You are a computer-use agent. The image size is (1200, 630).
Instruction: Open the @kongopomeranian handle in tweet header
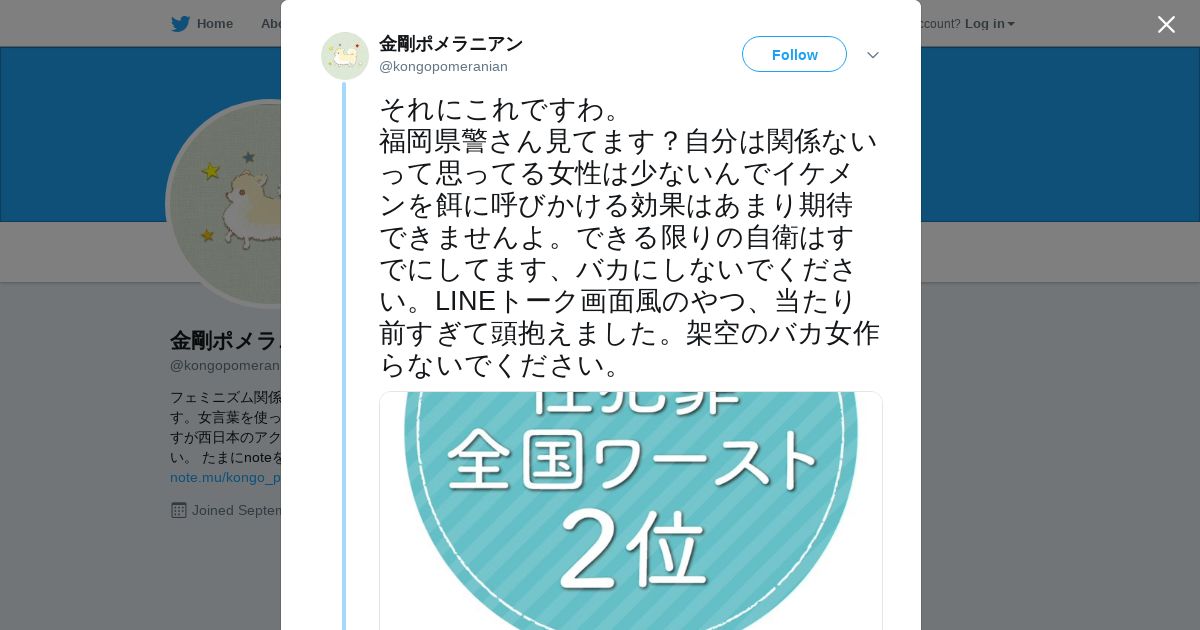coord(443,67)
